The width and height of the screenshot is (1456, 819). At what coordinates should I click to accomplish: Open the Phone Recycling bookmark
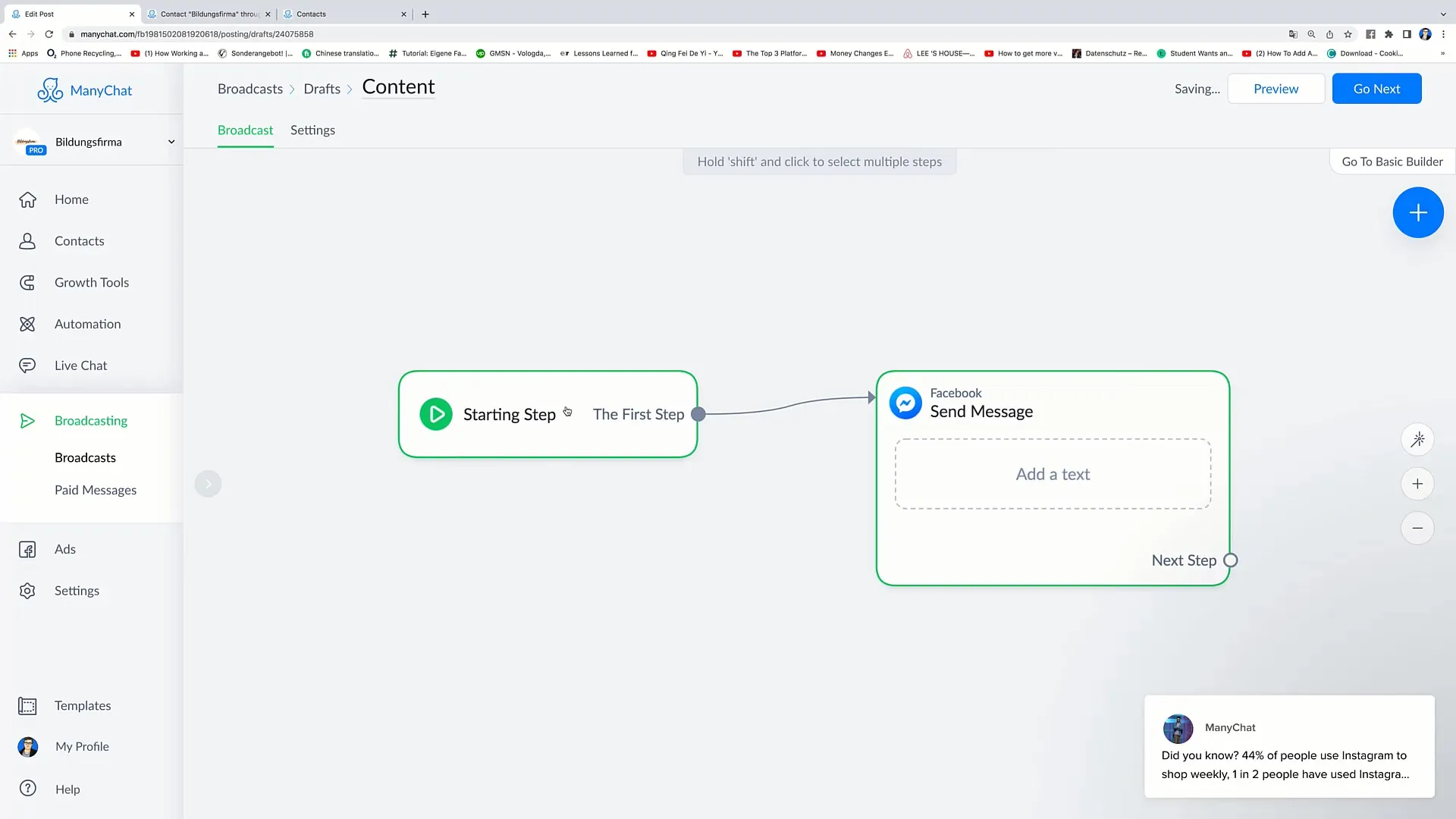84,53
